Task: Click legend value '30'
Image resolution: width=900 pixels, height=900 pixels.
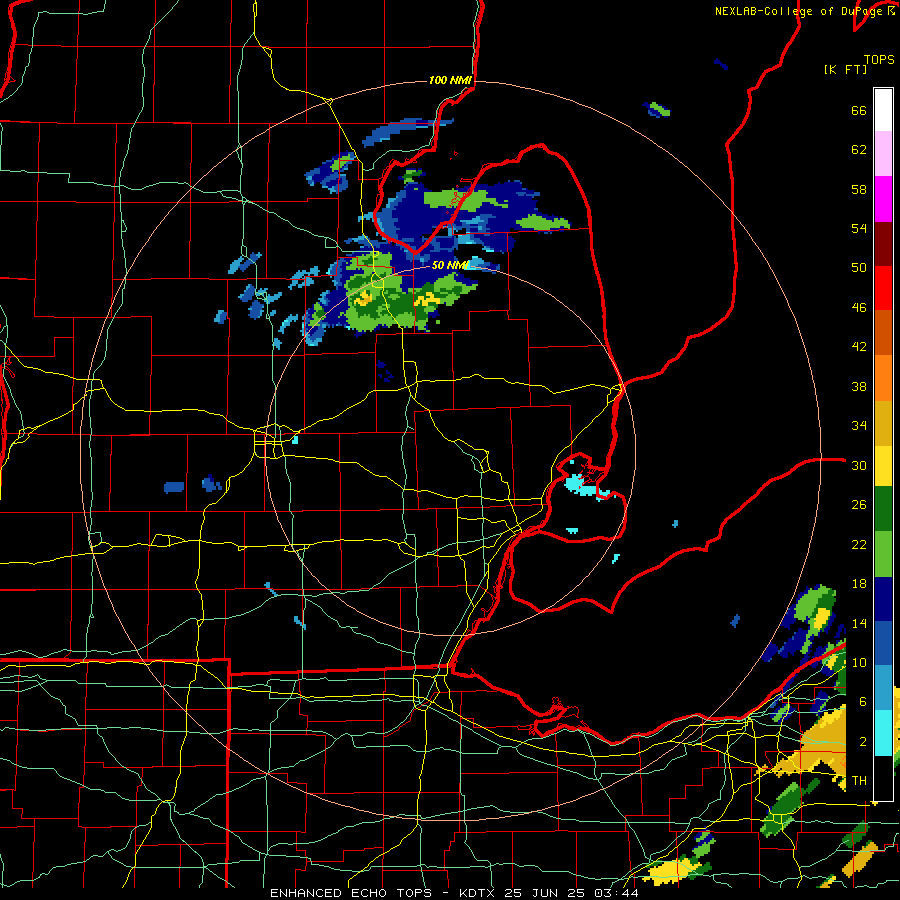Action: pyautogui.click(x=859, y=466)
